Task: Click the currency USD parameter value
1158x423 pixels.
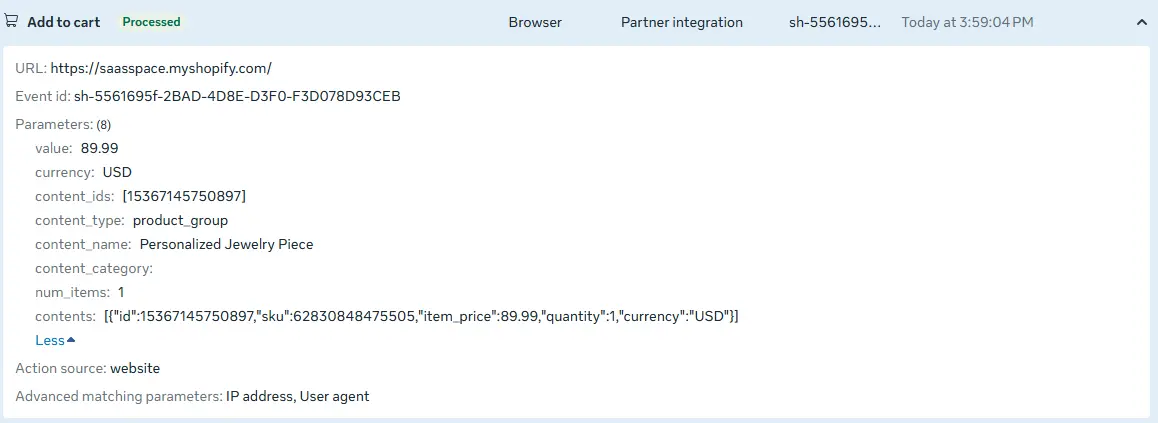Action: (x=117, y=172)
